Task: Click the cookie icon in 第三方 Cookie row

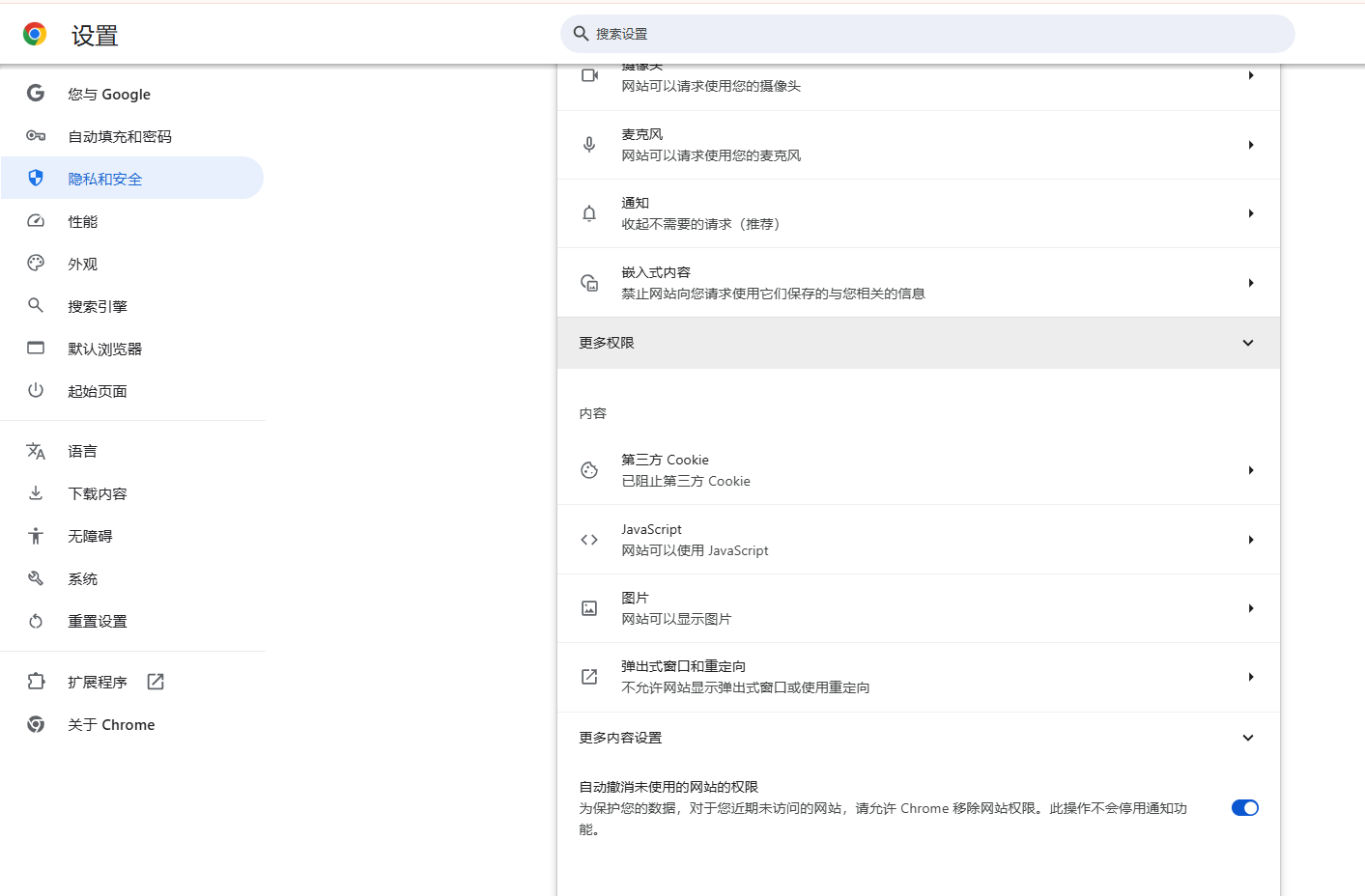Action: [589, 470]
